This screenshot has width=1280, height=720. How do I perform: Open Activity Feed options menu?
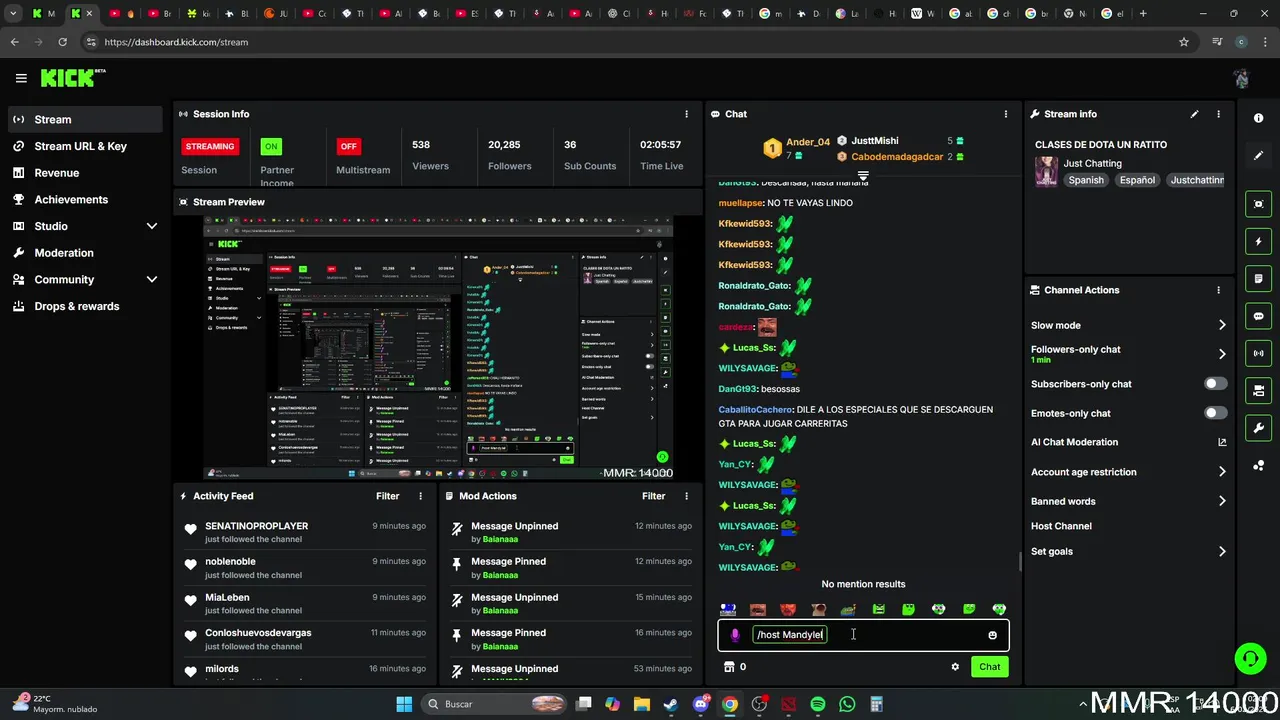[x=420, y=496]
